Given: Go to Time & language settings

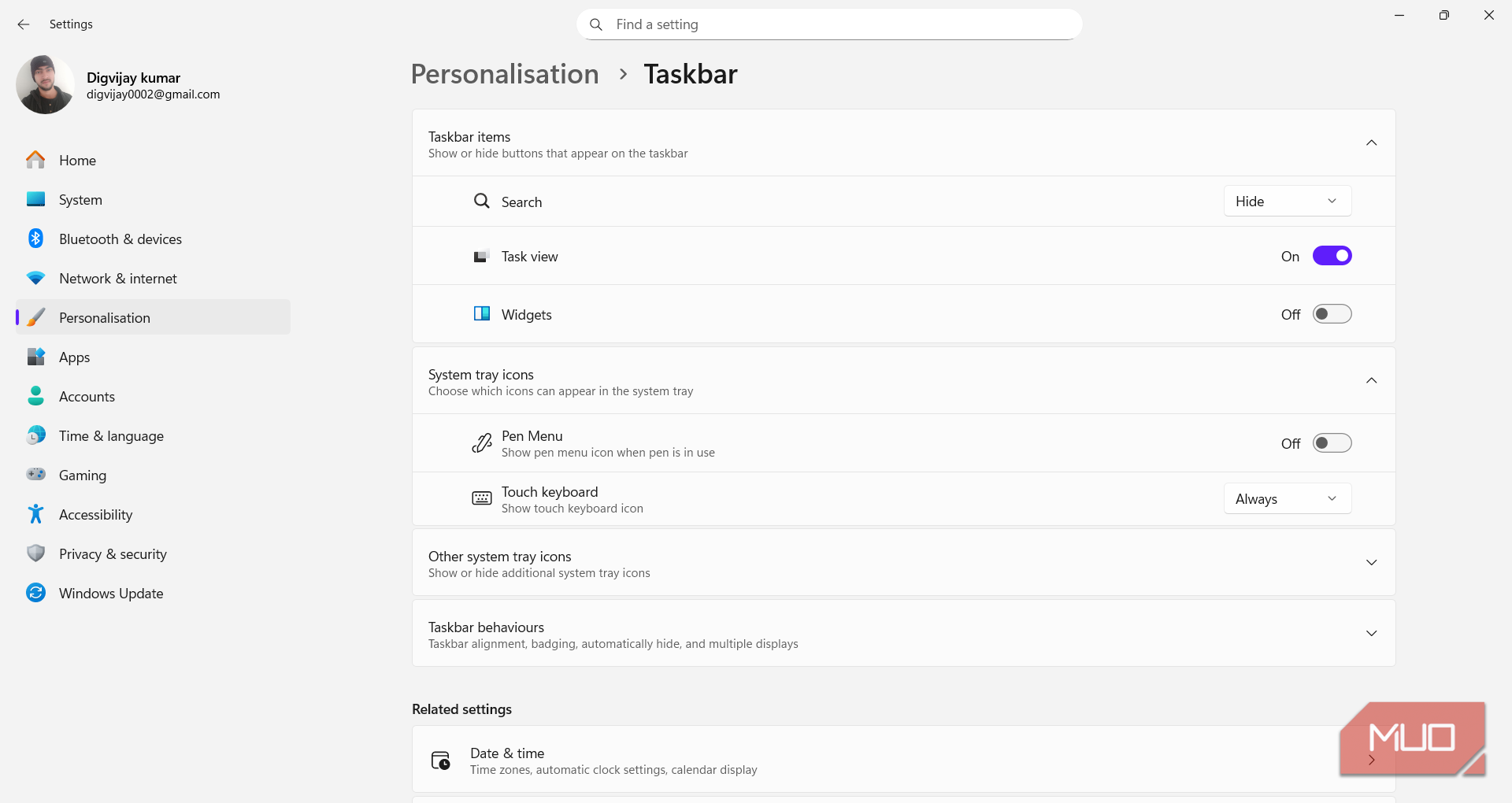Looking at the screenshot, I should click(111, 436).
